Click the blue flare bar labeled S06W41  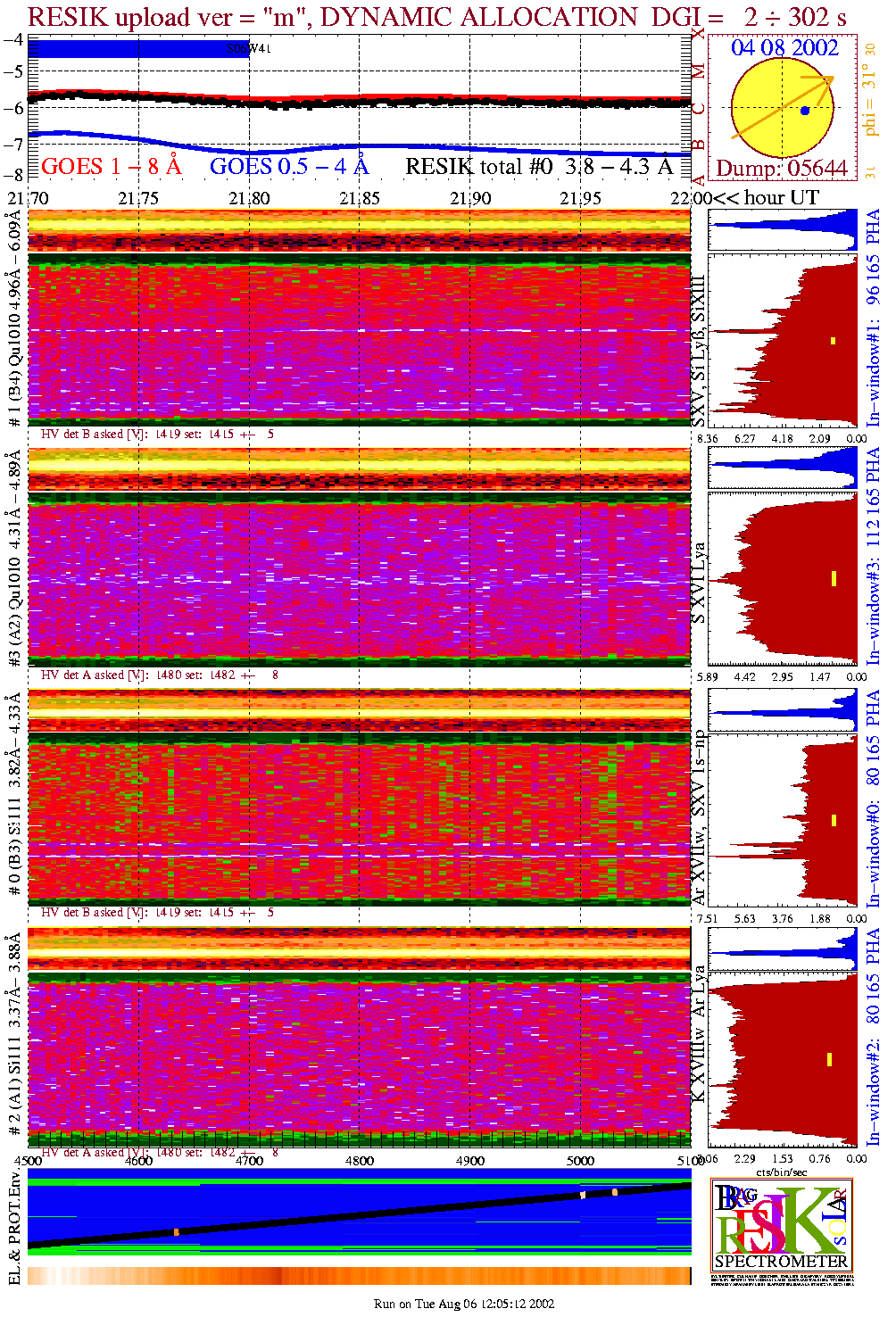(x=138, y=49)
